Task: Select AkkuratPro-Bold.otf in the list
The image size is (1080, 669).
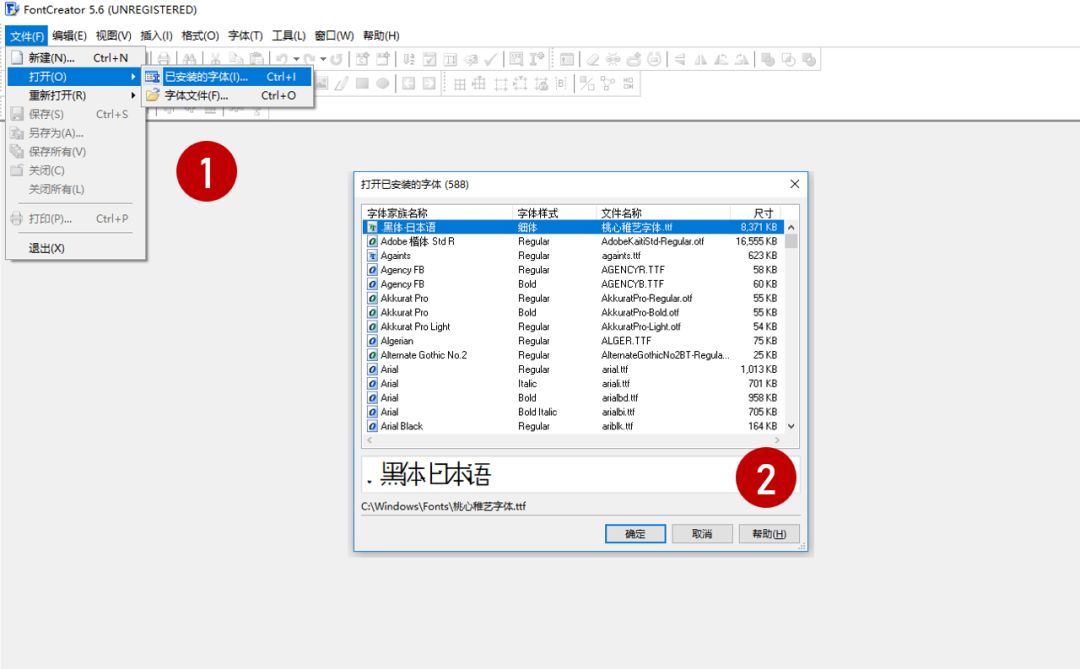Action: [640, 312]
